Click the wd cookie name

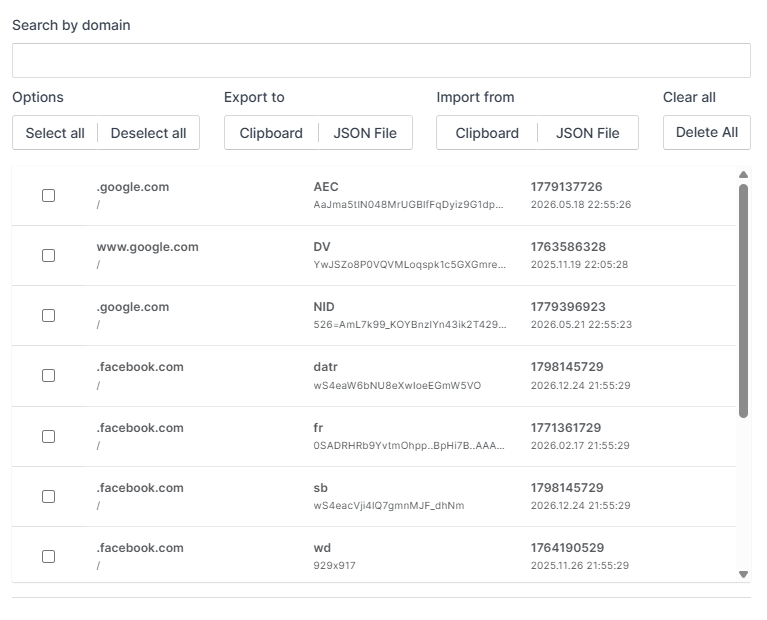(322, 548)
